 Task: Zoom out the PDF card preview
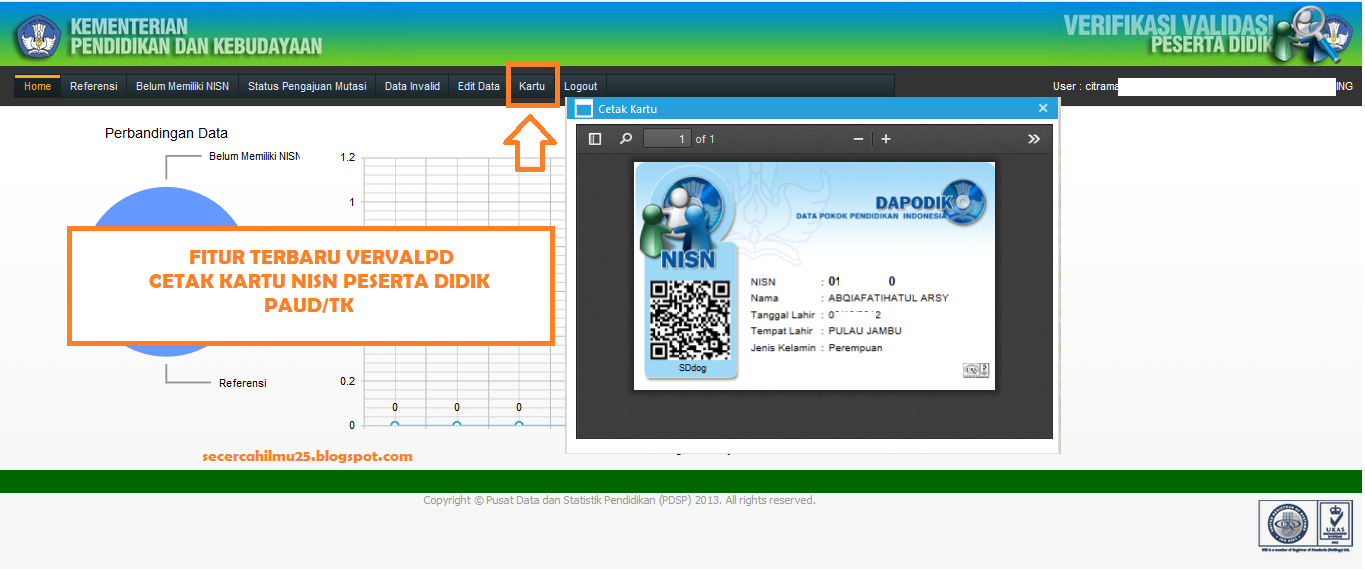click(x=858, y=139)
